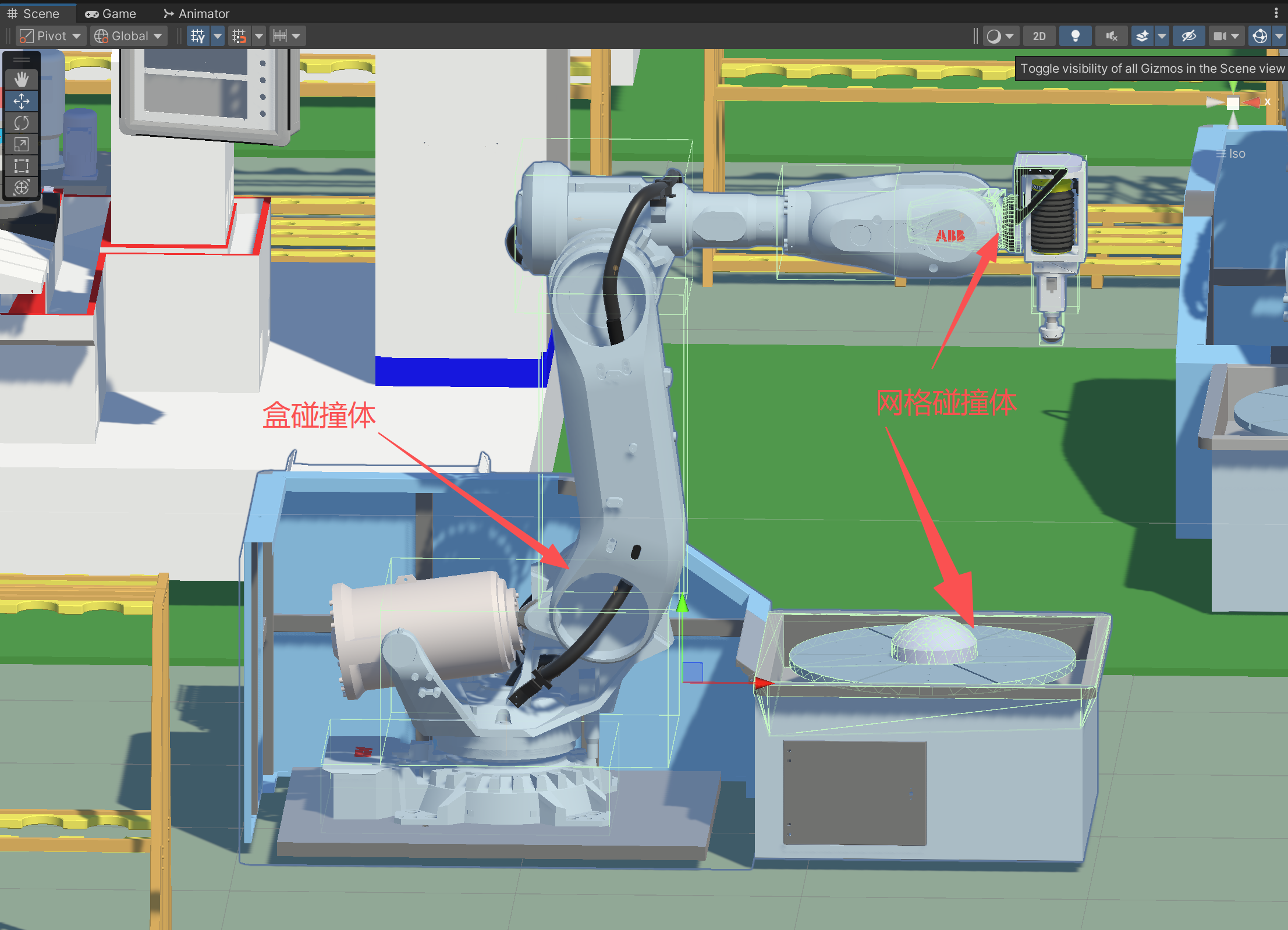Click the Y-axis grid visibility icon
Image resolution: width=1288 pixels, height=930 pixels.
click(x=198, y=36)
